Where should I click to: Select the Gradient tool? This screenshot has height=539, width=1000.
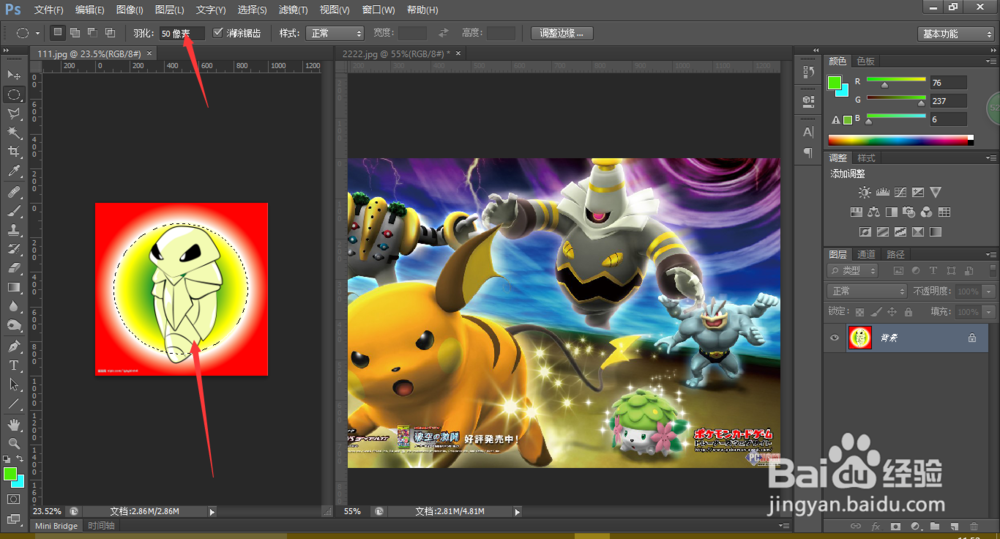(13, 288)
